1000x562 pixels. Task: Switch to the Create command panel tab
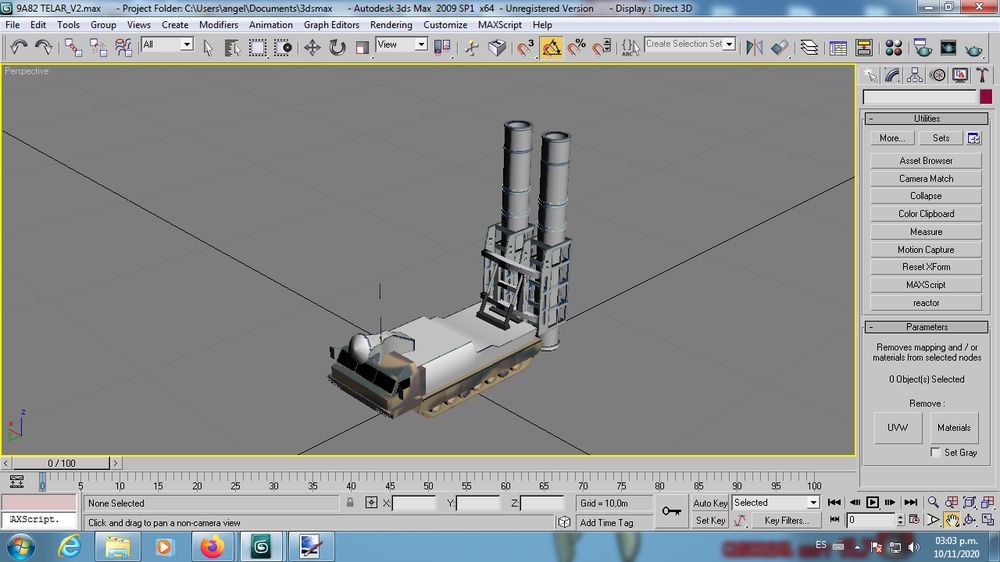pos(870,75)
